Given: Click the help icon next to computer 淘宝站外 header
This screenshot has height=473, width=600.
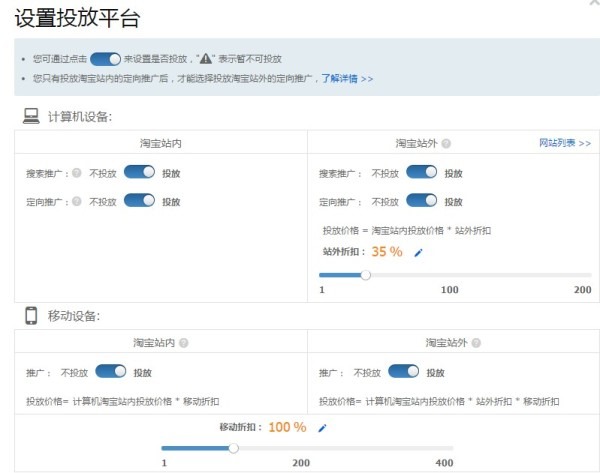Looking at the screenshot, I should pos(446,144).
